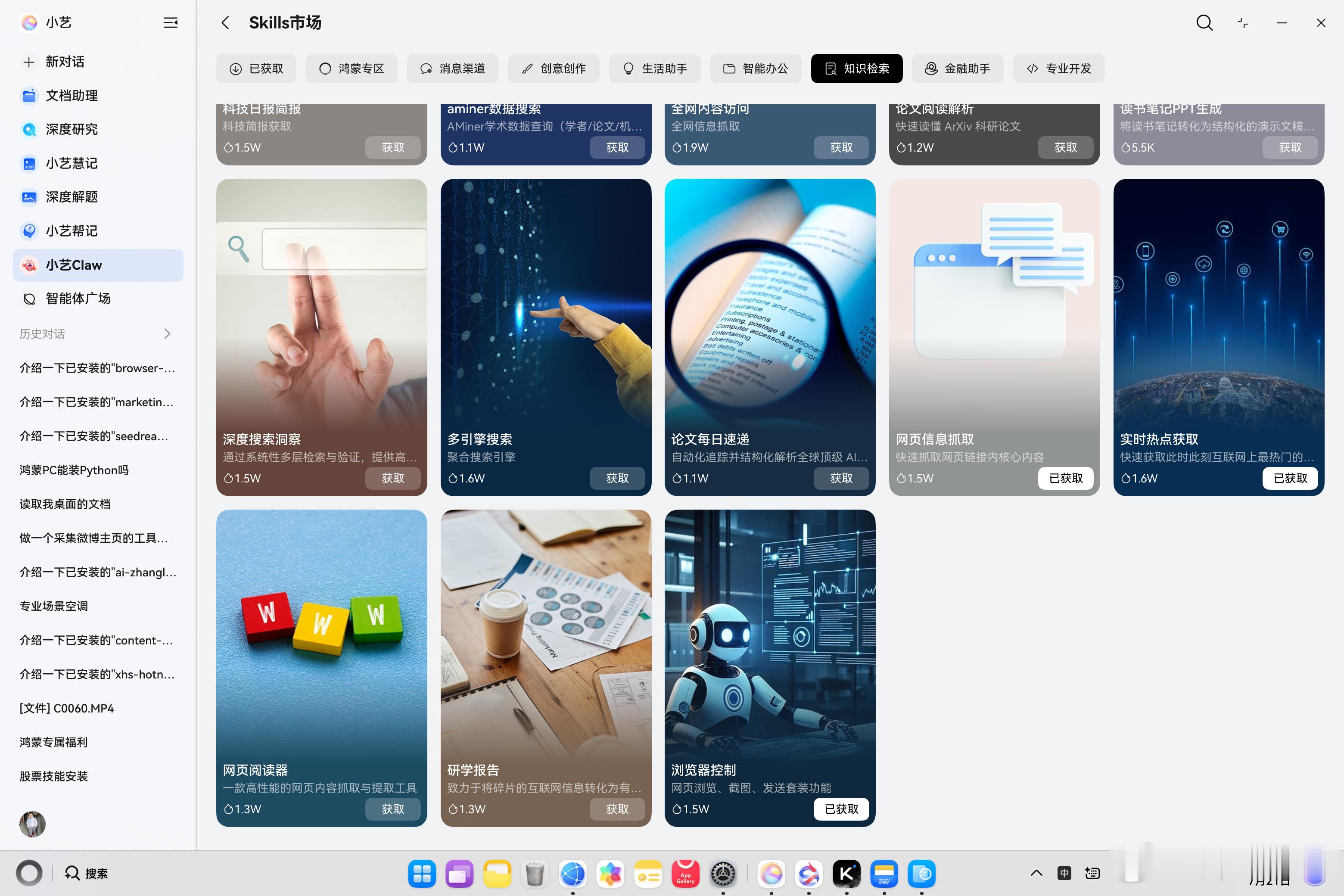
Task: Open the settings gear in dock
Action: [723, 873]
